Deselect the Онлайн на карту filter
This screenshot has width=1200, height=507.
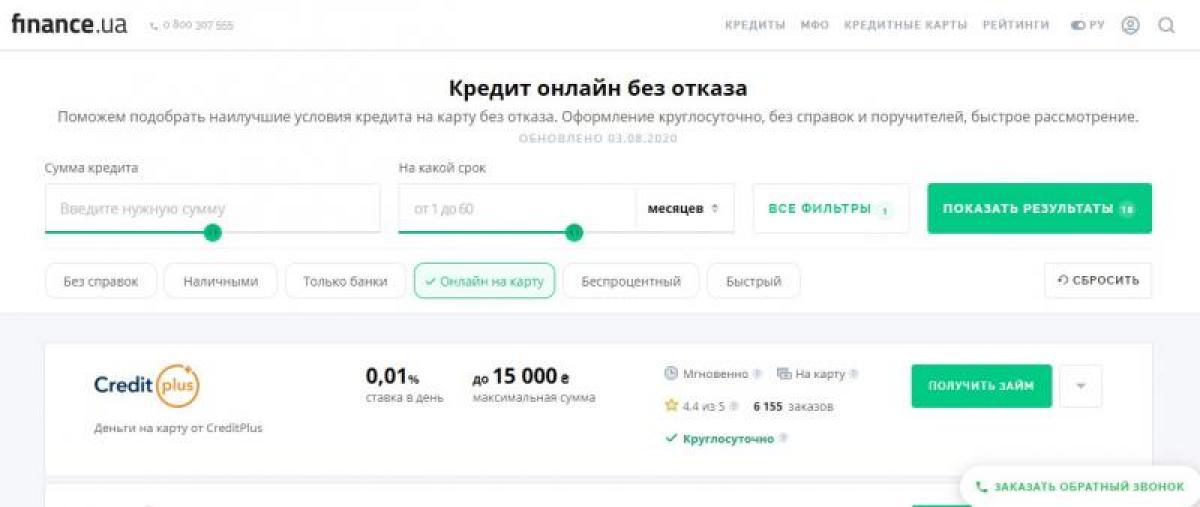(484, 281)
